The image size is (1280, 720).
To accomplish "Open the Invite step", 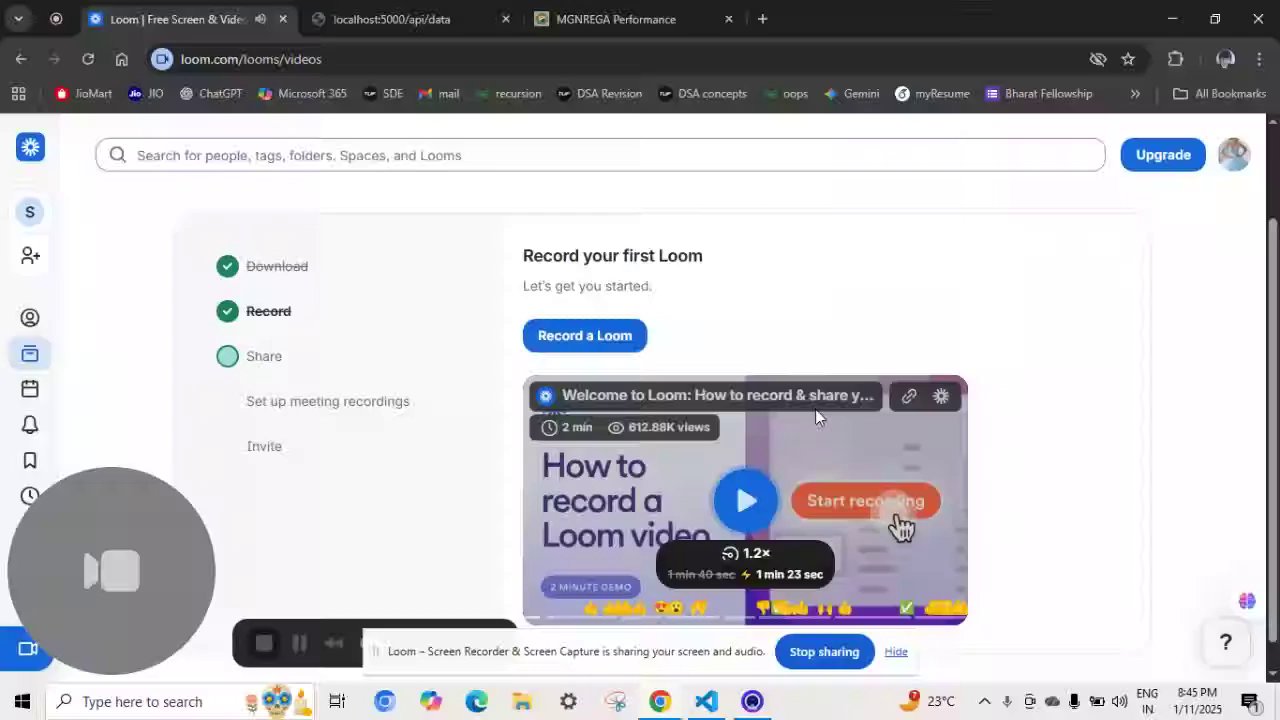I will 264,446.
